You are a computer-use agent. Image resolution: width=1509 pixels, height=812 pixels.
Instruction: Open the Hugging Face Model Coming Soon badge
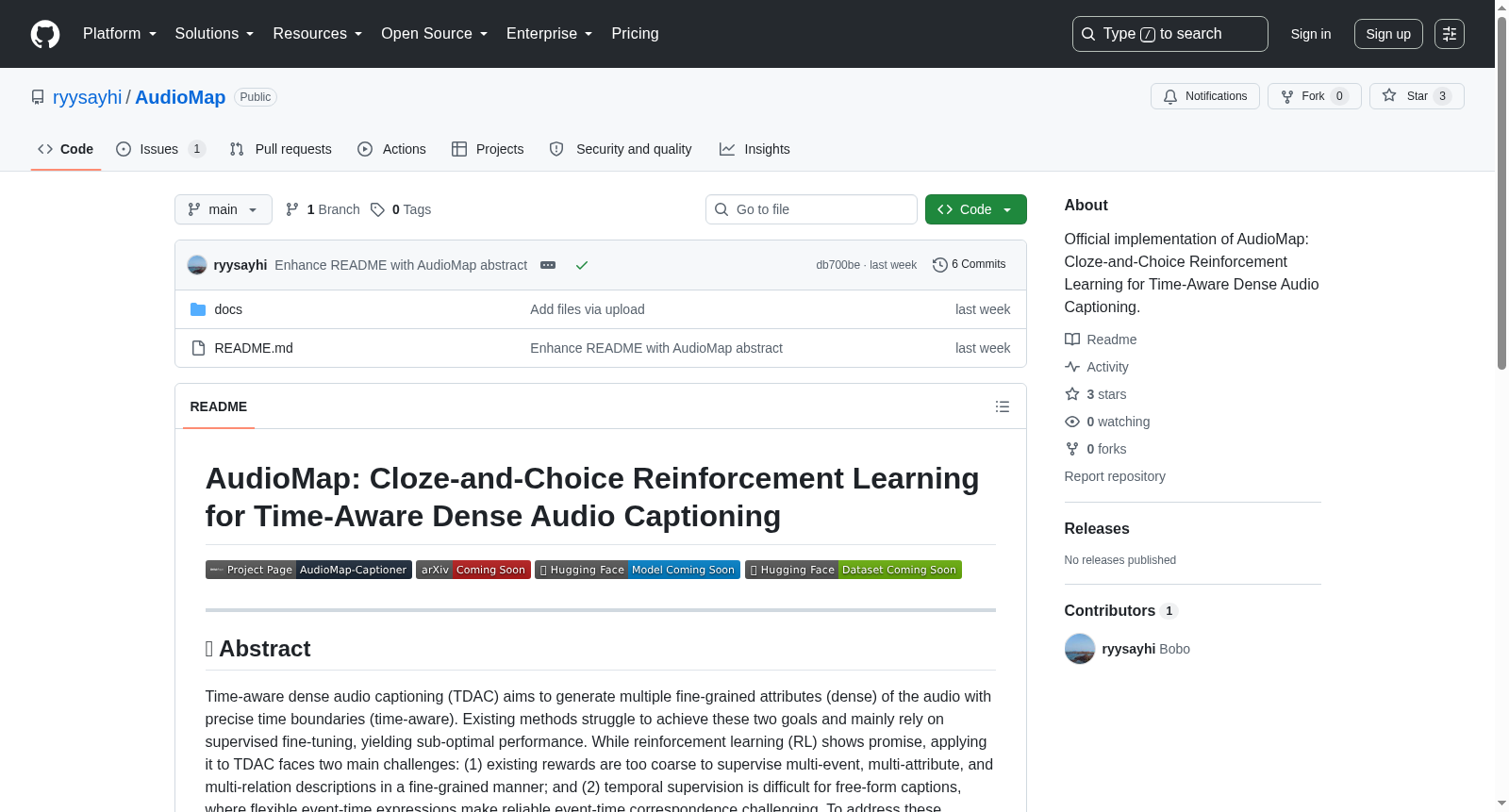click(x=638, y=570)
